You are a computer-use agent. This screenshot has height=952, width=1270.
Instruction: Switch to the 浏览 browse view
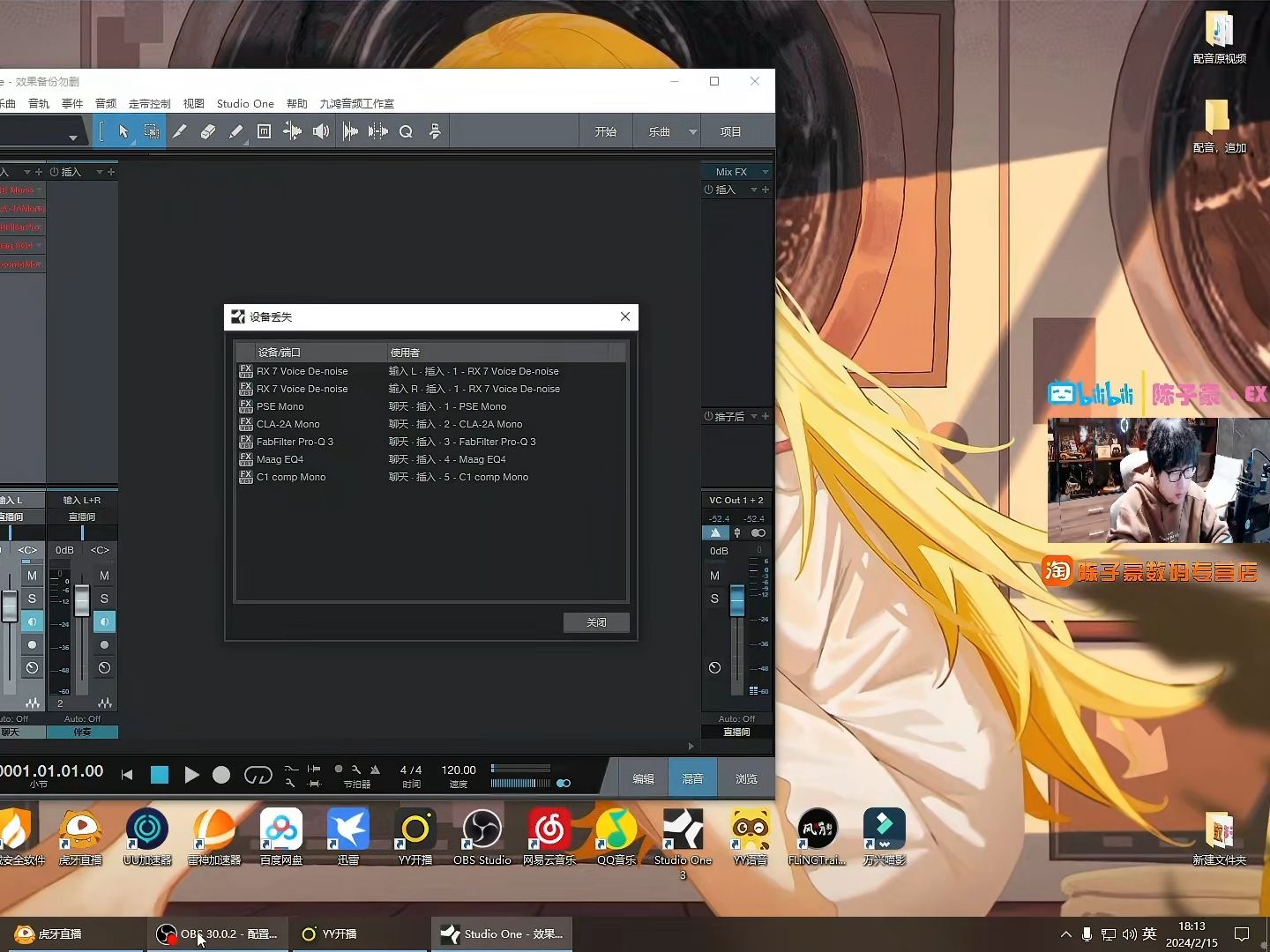pos(747,778)
